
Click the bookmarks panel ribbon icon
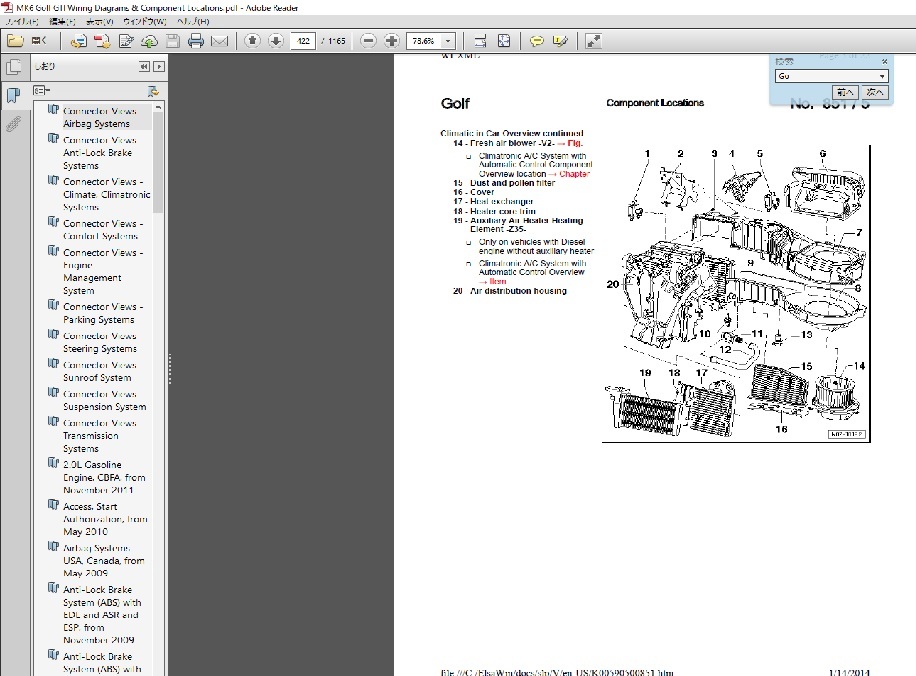(x=13, y=94)
